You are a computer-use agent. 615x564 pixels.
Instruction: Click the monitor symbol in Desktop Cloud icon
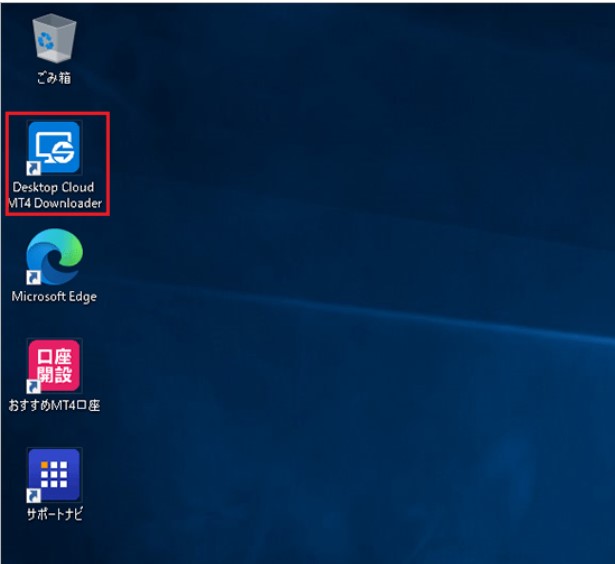tap(50, 146)
